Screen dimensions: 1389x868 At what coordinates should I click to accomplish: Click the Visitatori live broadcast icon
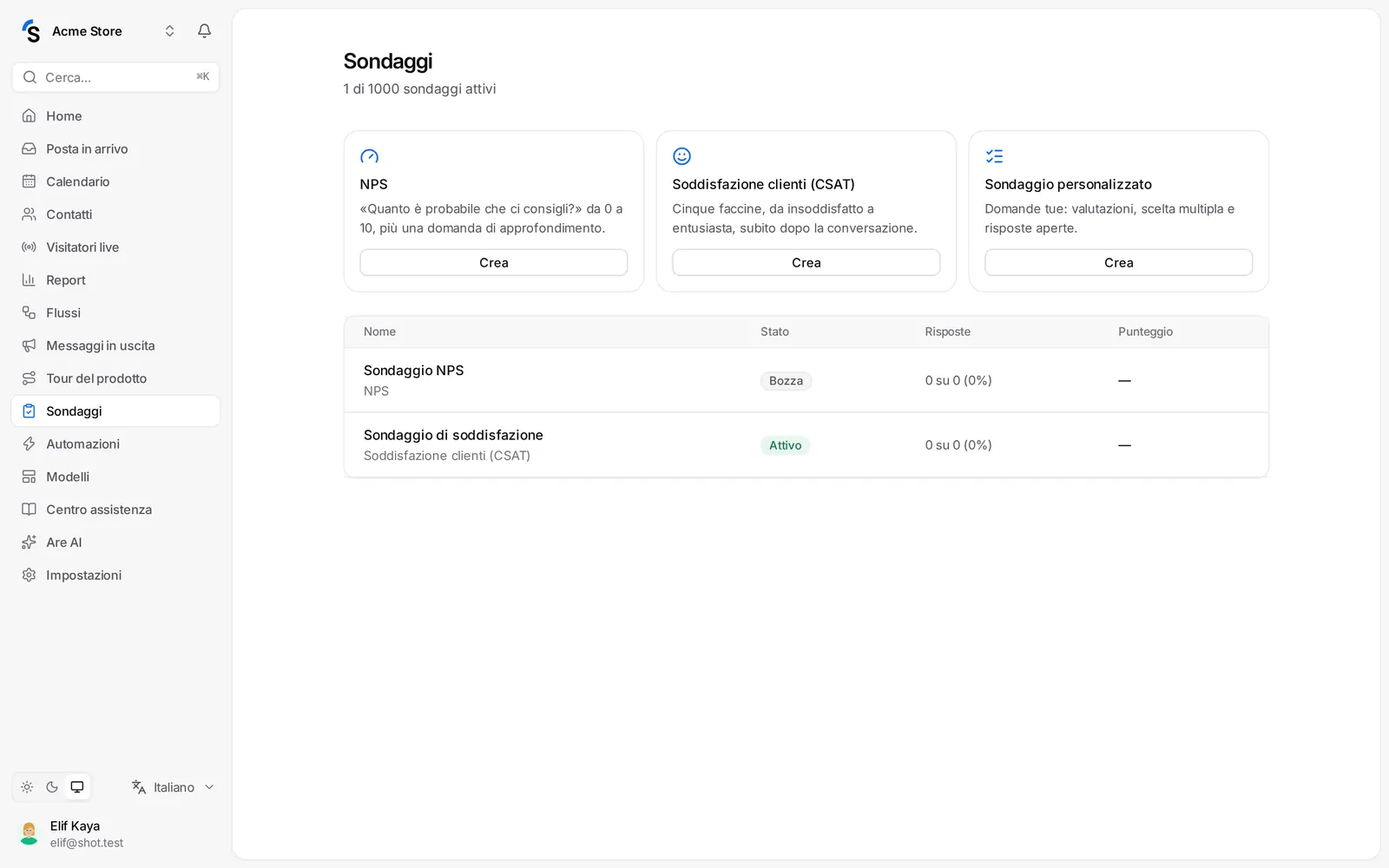point(29,247)
